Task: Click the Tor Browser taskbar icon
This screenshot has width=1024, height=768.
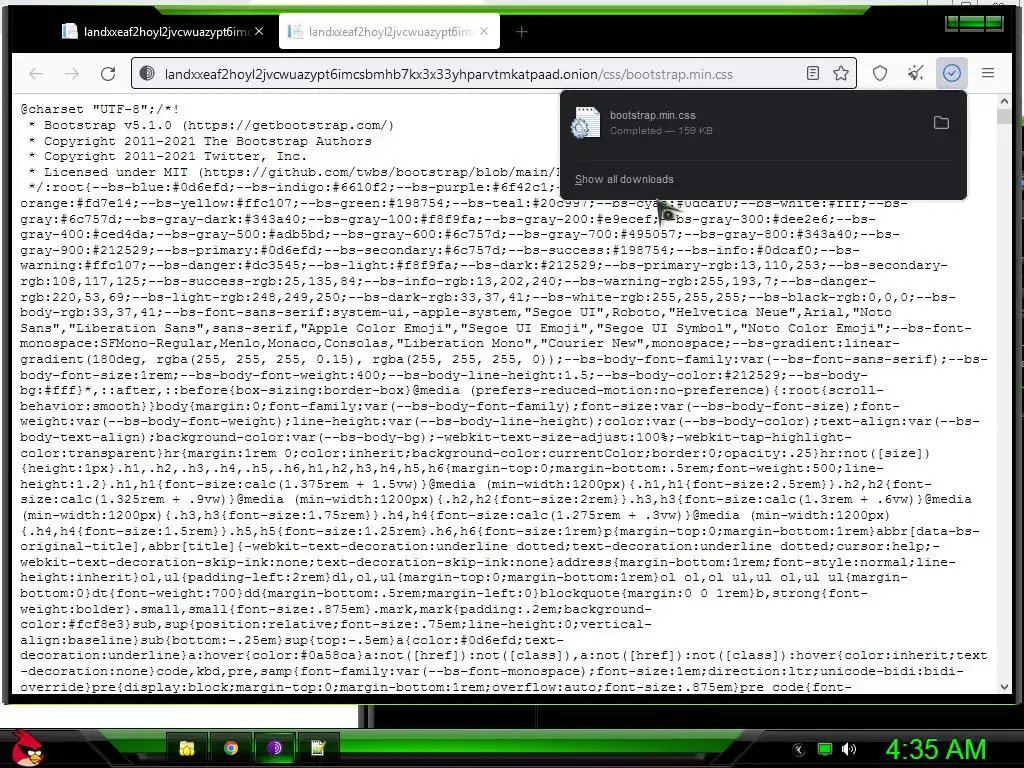Action: click(x=274, y=748)
